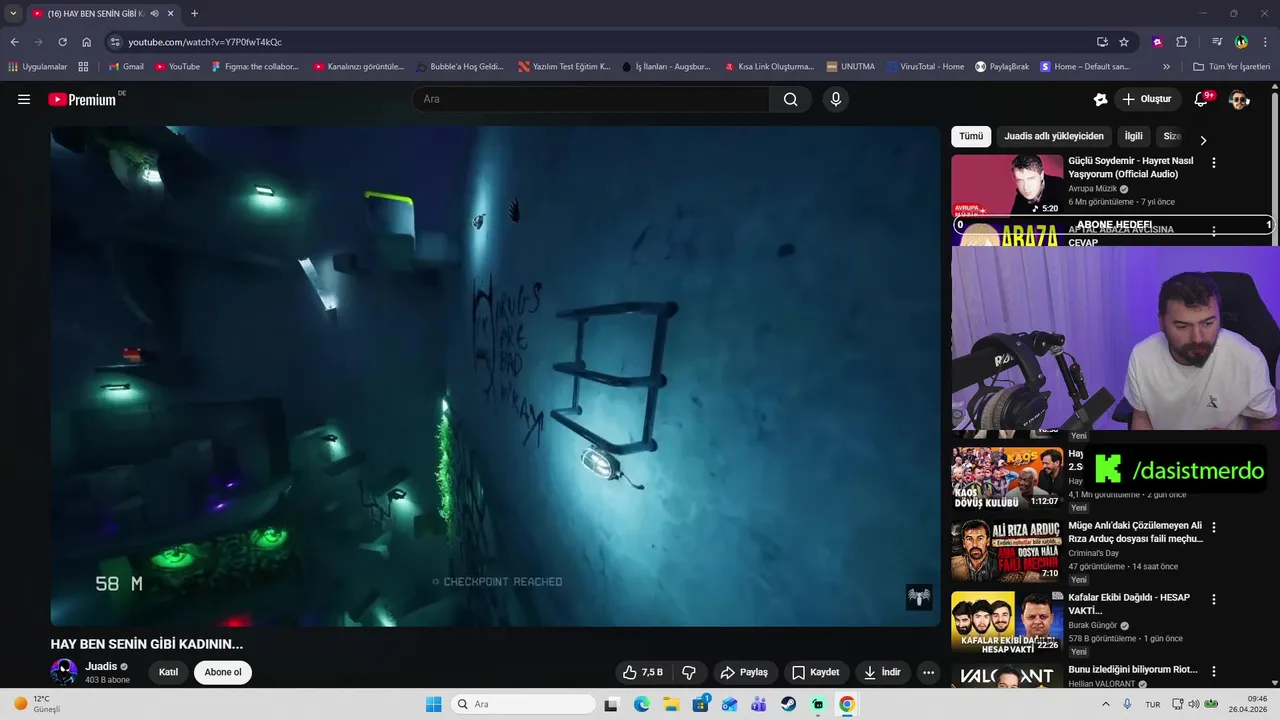Open YouTube notifications bell
1280x720 pixels.
(x=1202, y=99)
